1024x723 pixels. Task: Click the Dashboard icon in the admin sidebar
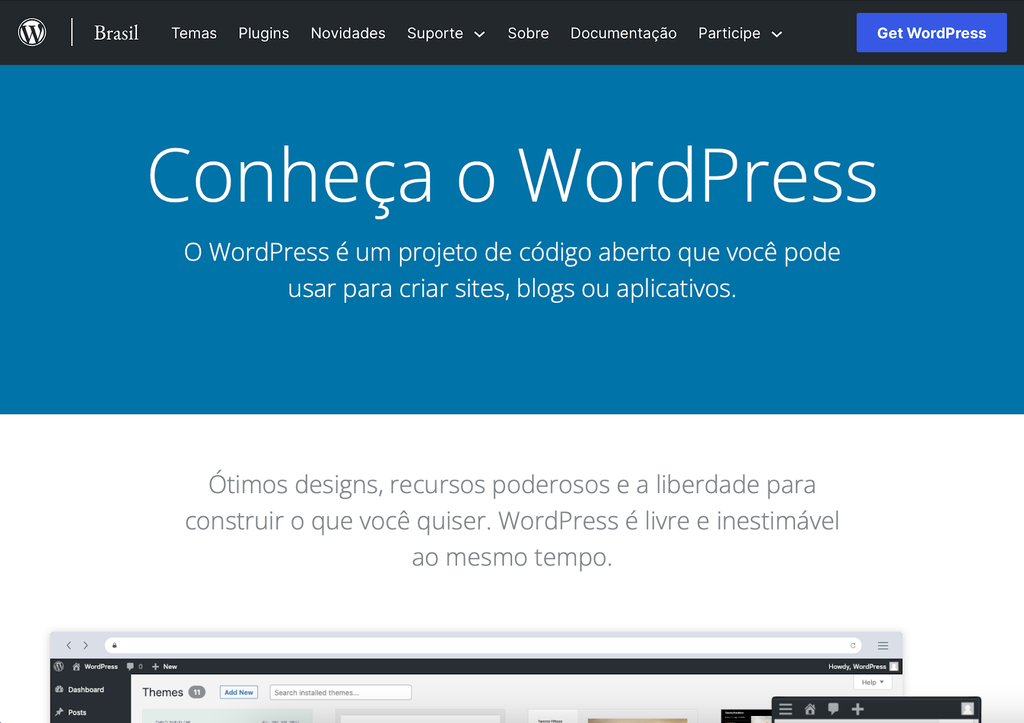pyautogui.click(x=60, y=690)
